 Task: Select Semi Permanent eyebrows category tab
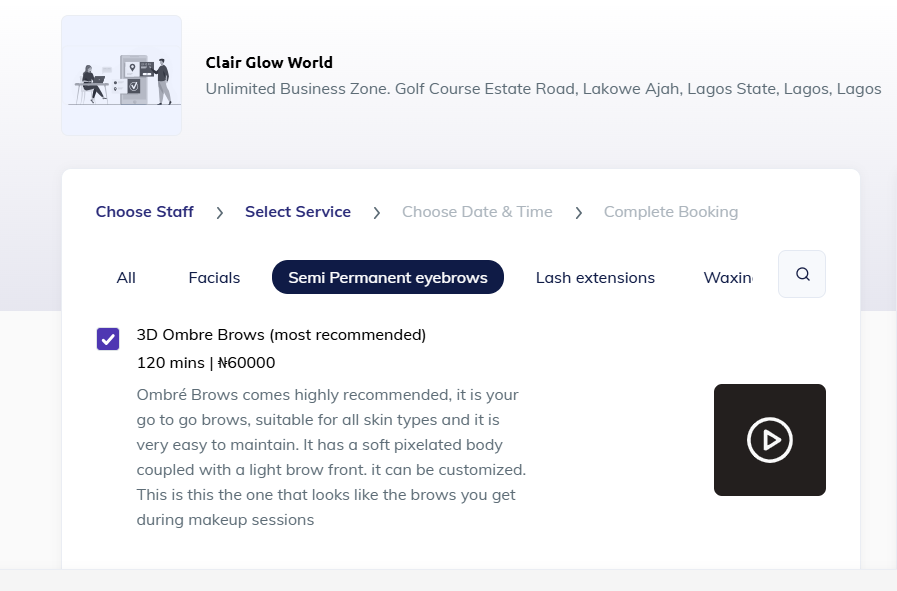pyautogui.click(x=388, y=277)
